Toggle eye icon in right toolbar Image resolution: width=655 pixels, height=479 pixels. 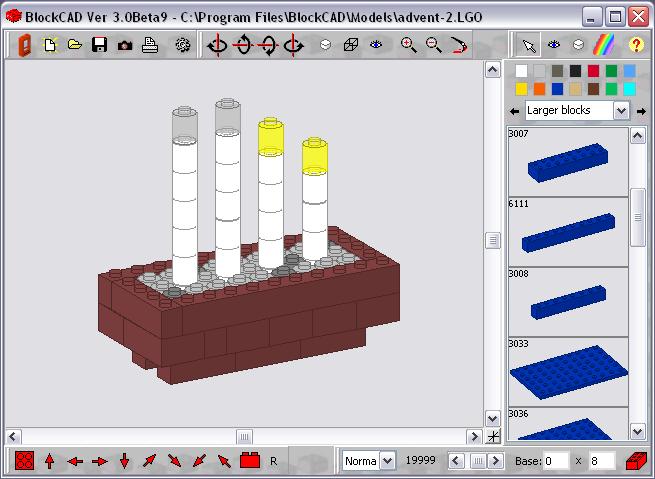tap(554, 44)
